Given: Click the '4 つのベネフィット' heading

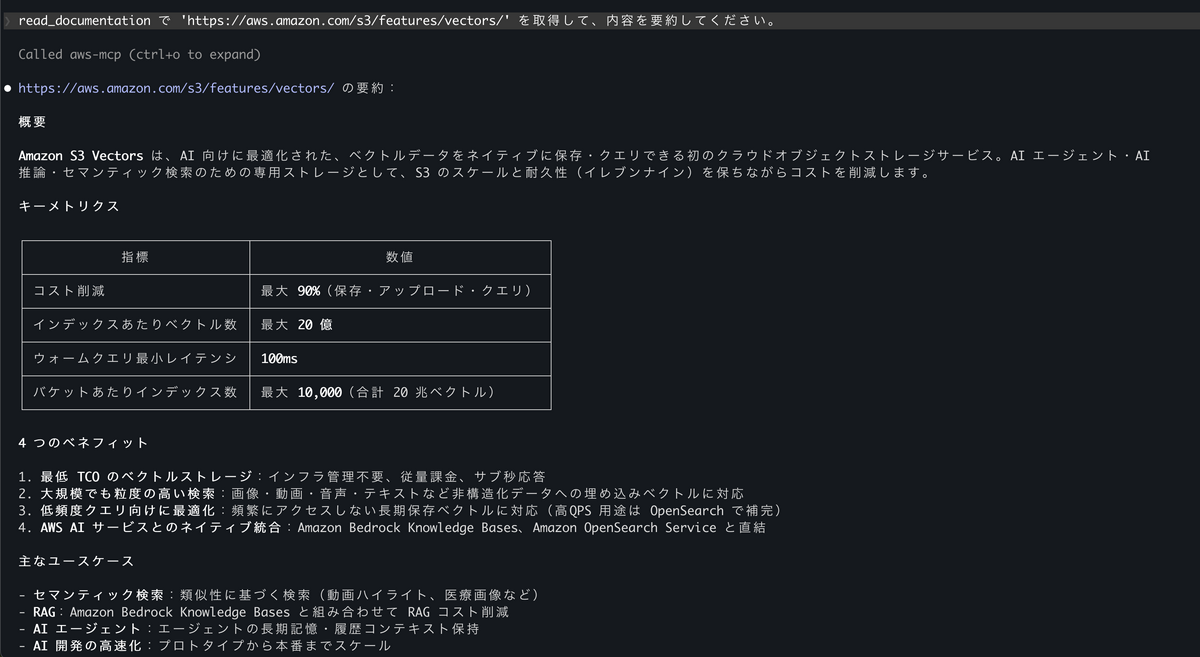Looking at the screenshot, I should [83, 443].
